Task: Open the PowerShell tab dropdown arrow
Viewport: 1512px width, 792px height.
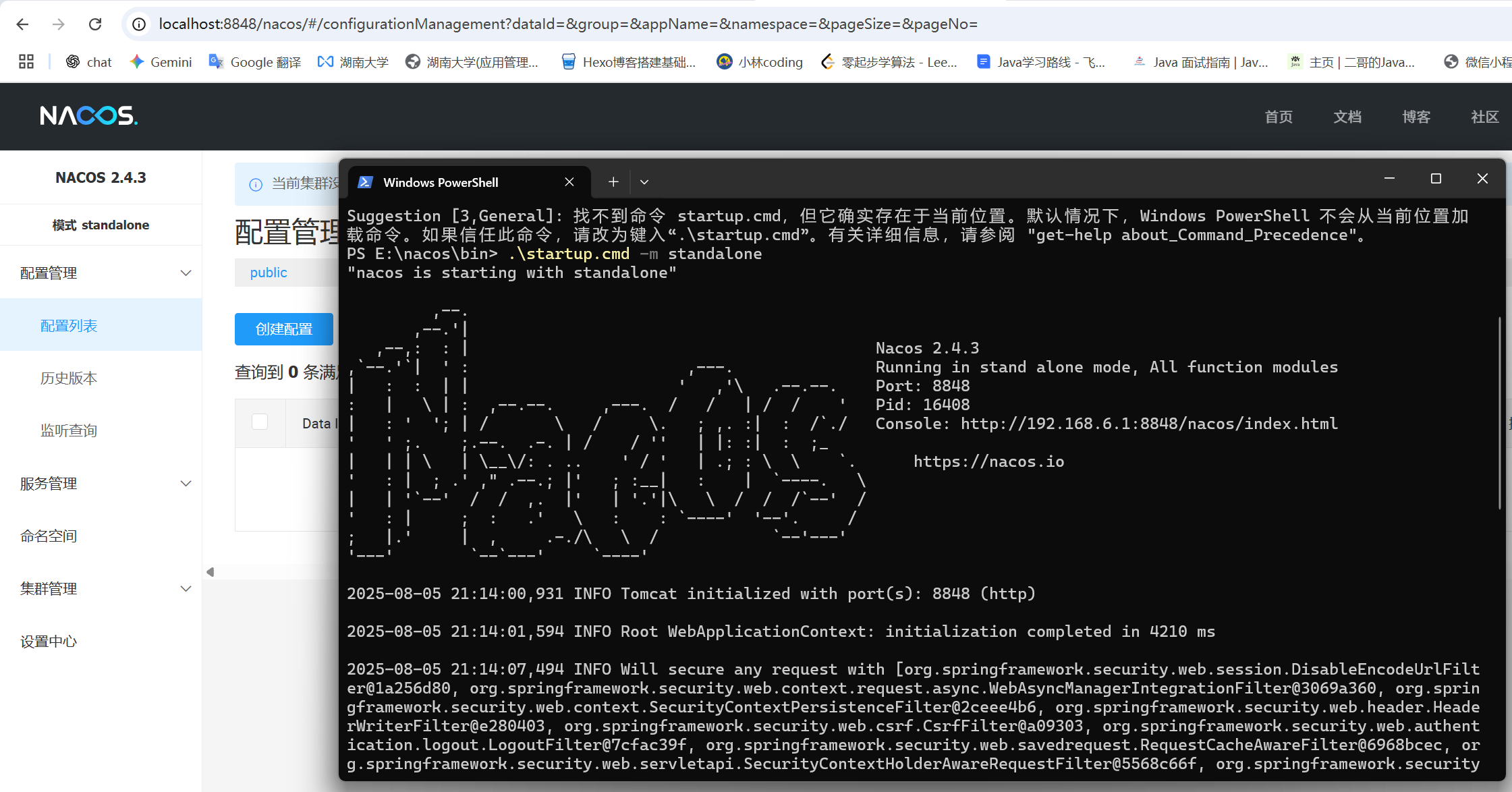Action: [x=644, y=182]
